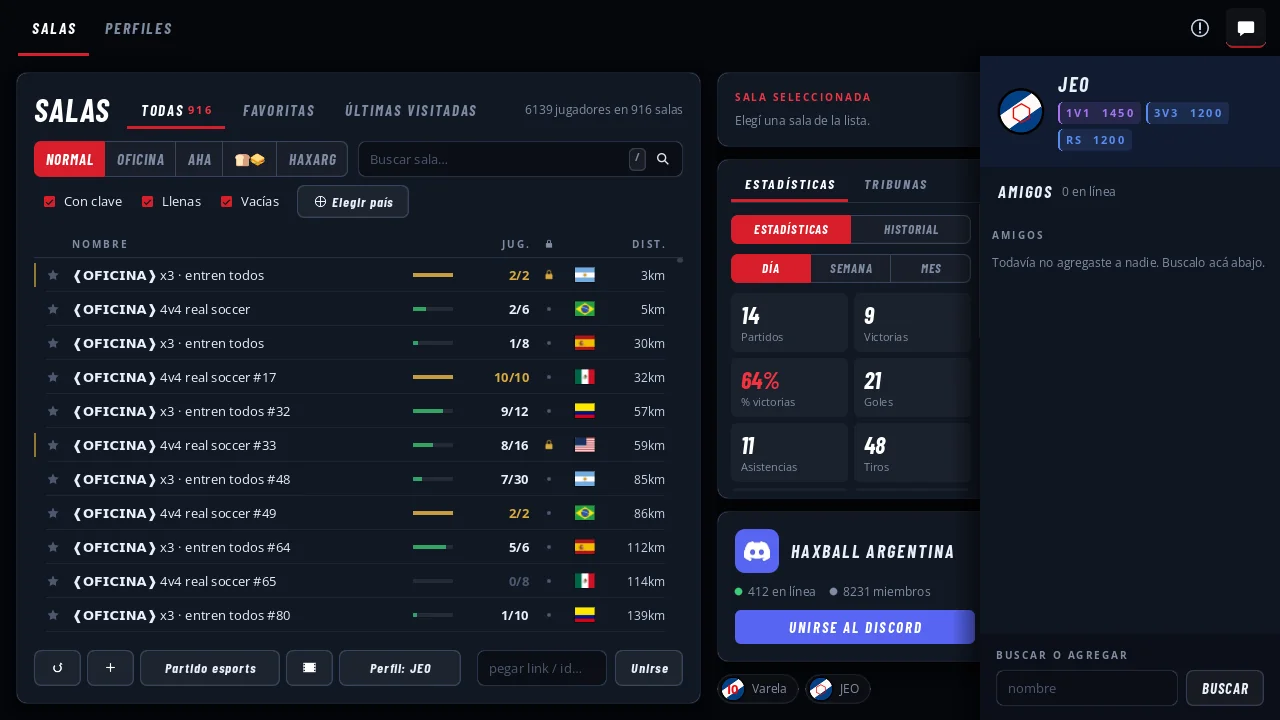Open the alert exclamation icon in the header
This screenshot has height=720, width=1280.
[1200, 28]
